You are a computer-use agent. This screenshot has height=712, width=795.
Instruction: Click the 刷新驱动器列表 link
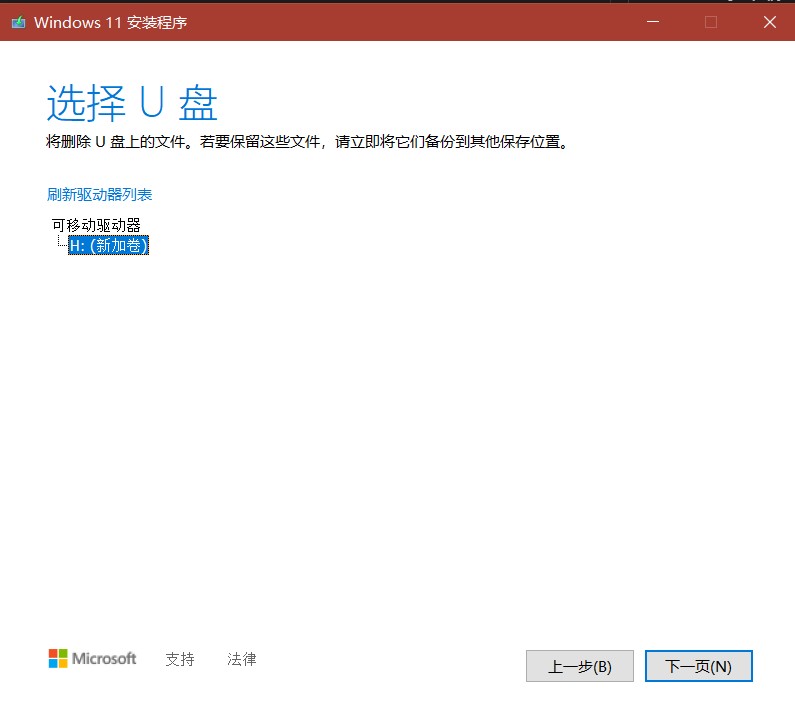click(99, 194)
